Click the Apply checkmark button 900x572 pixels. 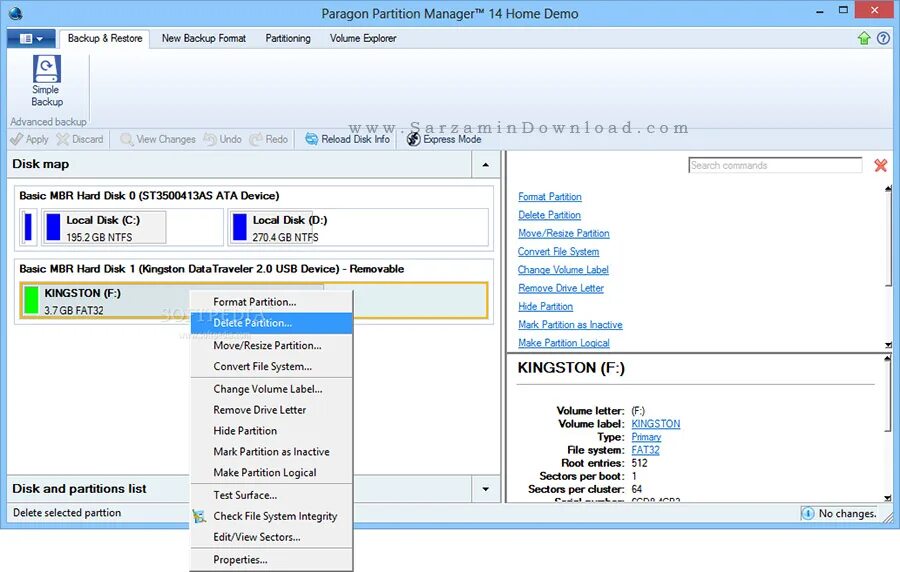pyautogui.click(x=29, y=139)
